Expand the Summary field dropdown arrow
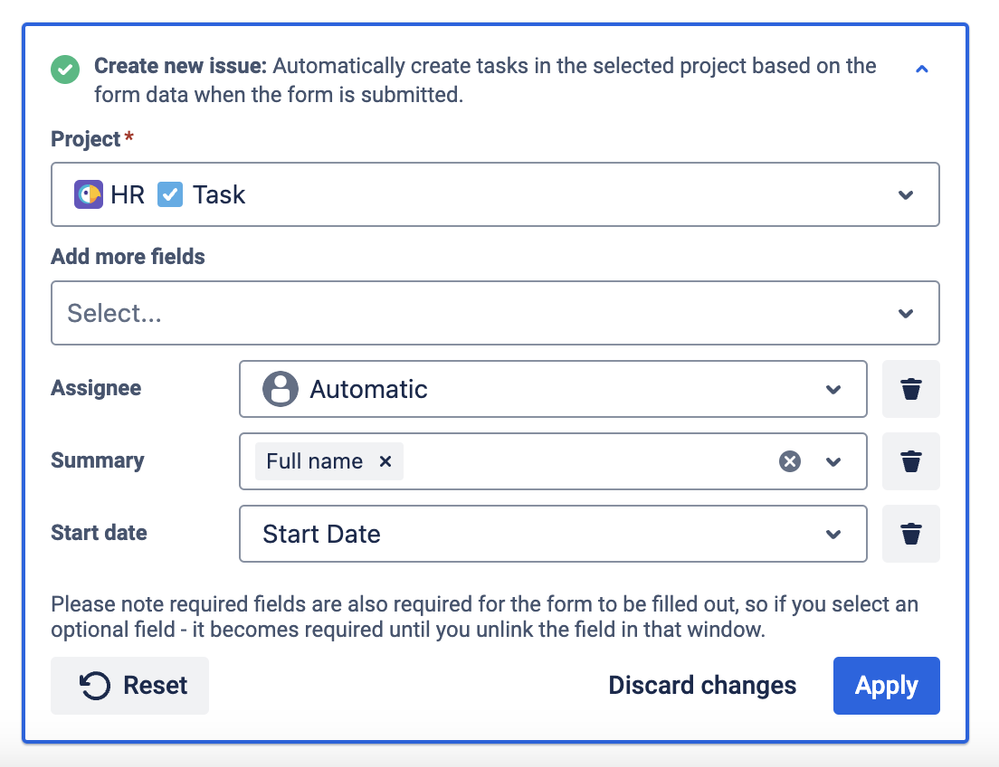999x767 pixels. point(833,461)
